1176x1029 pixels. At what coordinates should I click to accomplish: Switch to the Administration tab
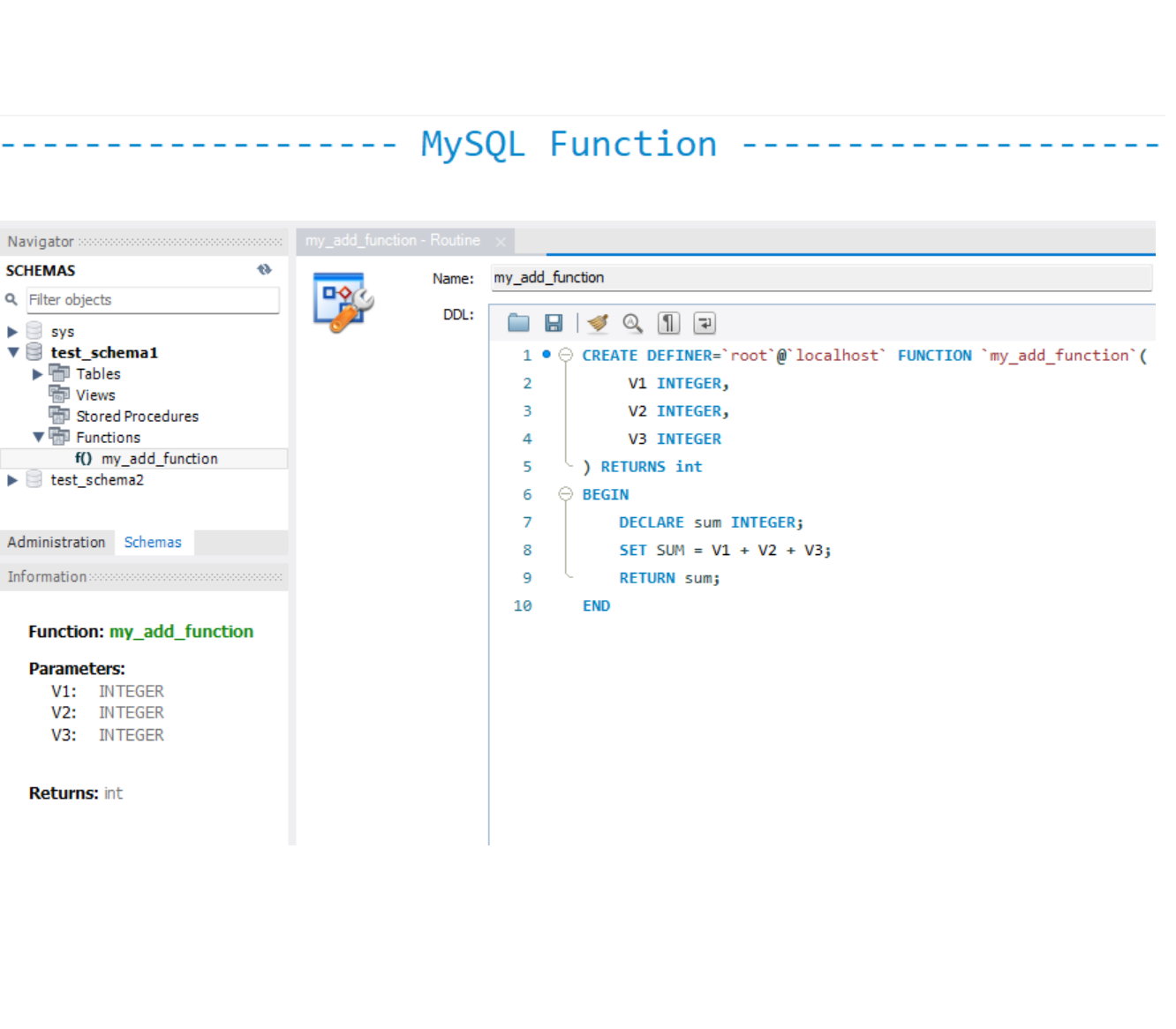[57, 542]
